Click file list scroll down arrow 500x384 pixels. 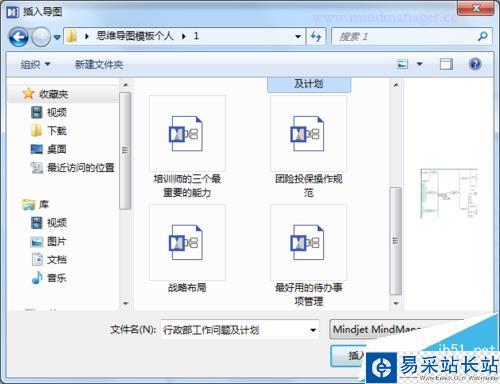click(396, 303)
